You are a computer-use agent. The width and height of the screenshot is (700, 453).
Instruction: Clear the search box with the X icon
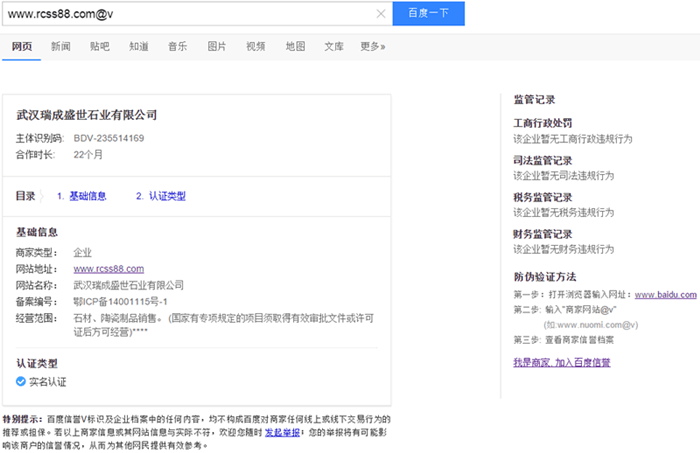(381, 14)
